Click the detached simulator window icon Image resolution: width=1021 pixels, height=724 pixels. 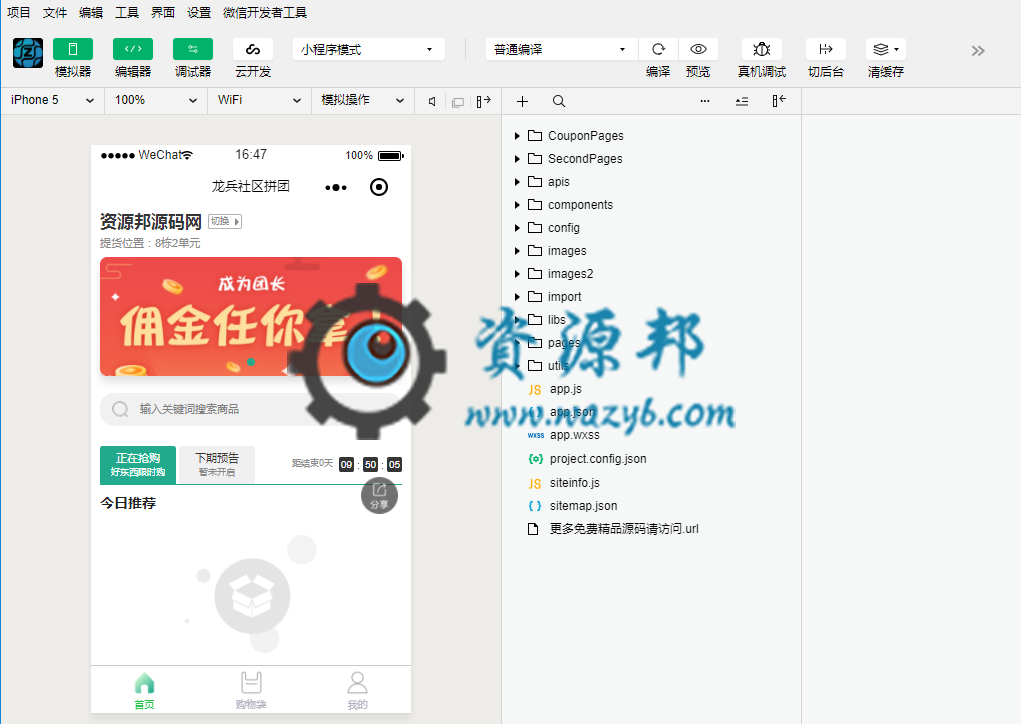(458, 102)
